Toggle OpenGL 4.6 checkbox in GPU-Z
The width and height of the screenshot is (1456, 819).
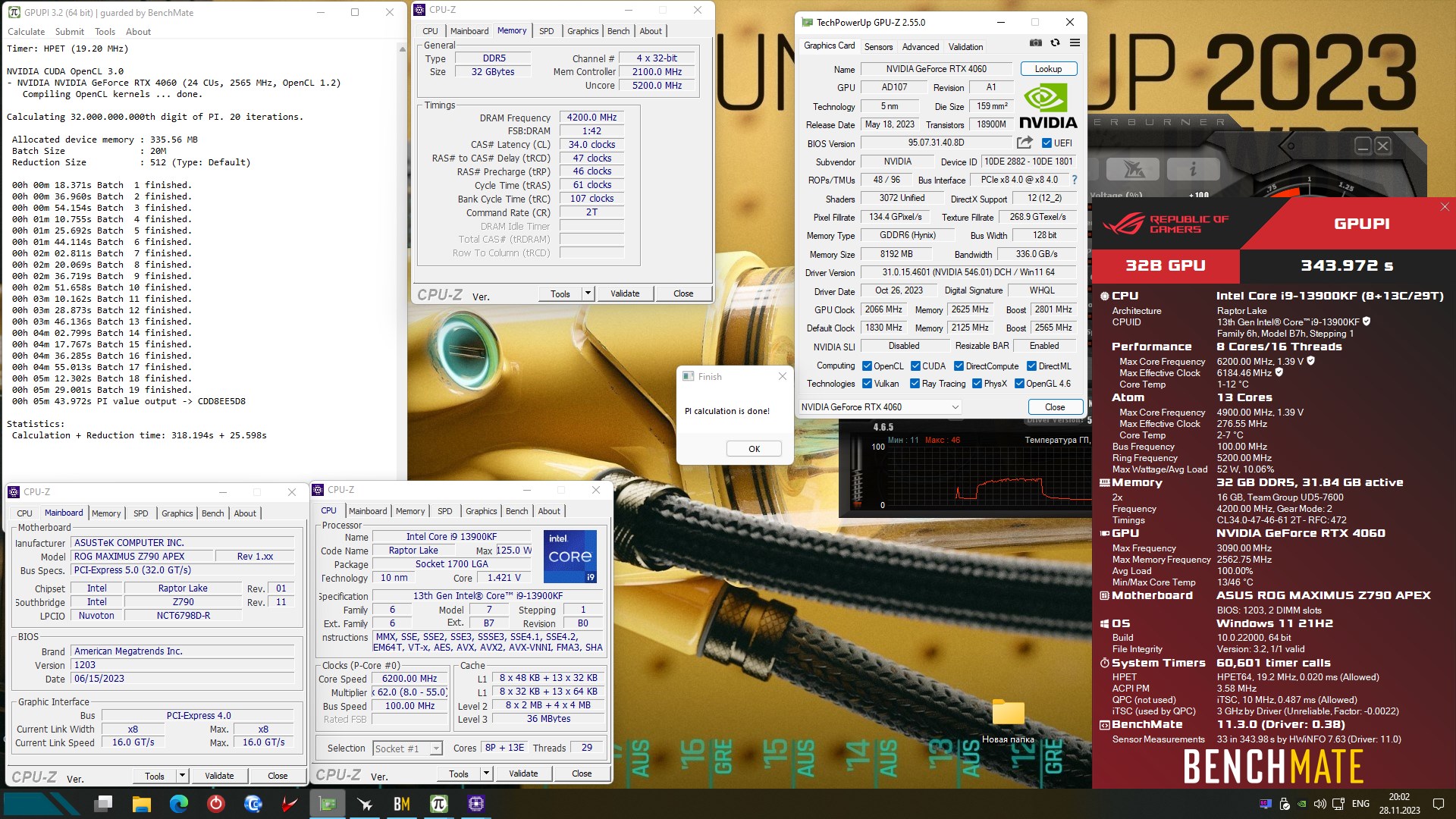(x=1019, y=384)
